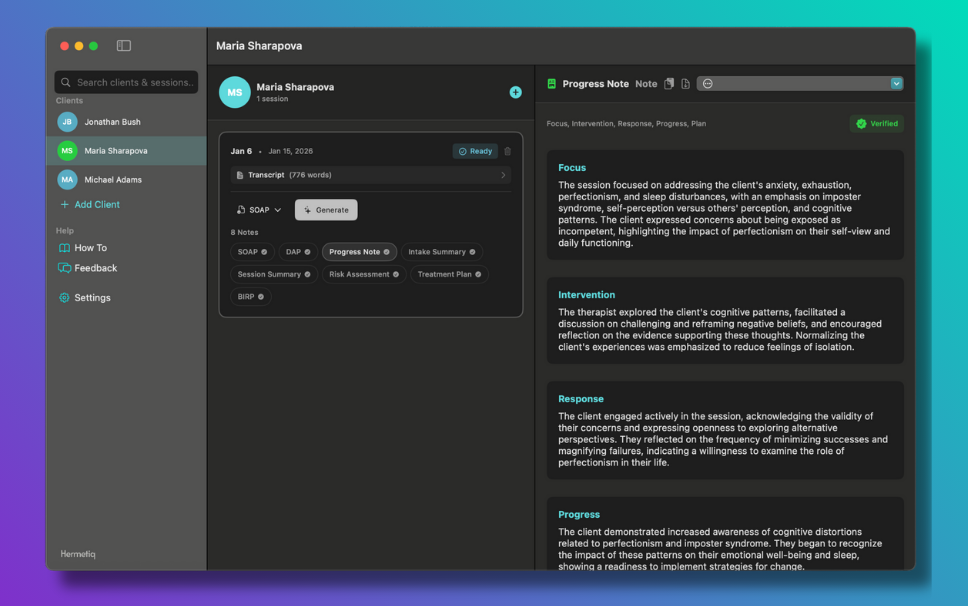The height and width of the screenshot is (606, 968).
Task: Toggle the sidebar panel icon
Action: (124, 46)
